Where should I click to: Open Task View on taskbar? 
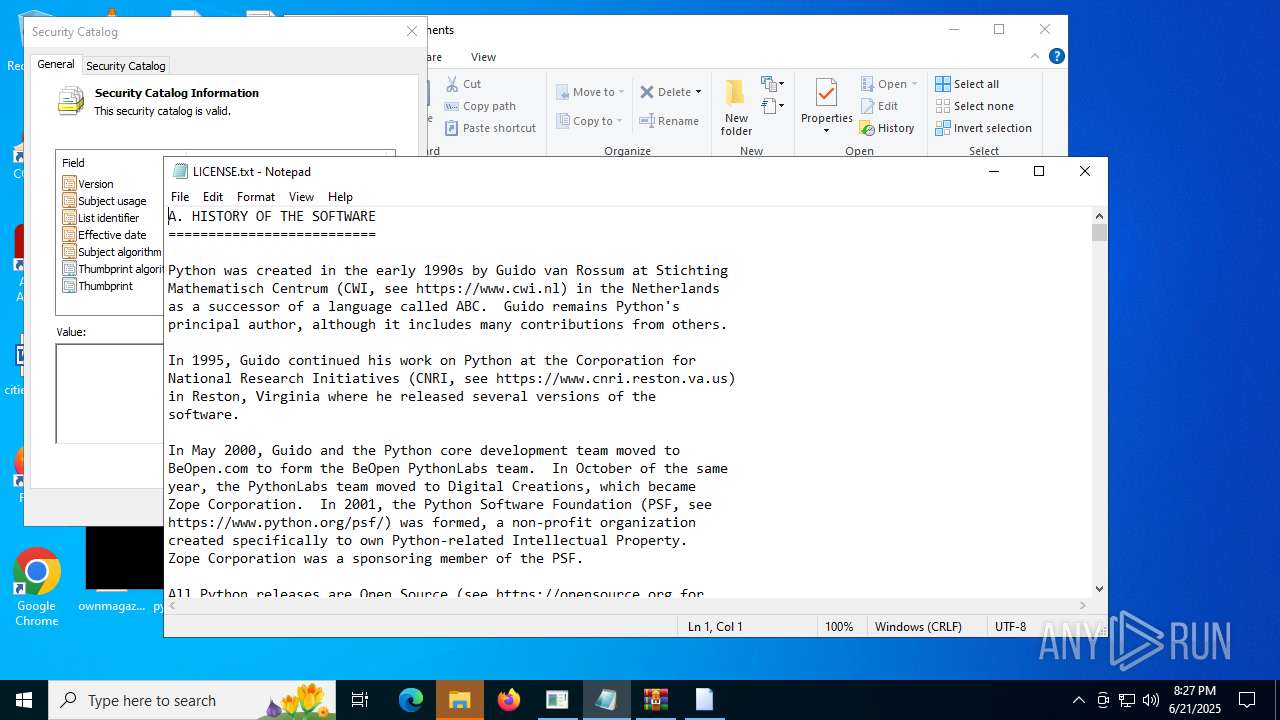click(360, 700)
